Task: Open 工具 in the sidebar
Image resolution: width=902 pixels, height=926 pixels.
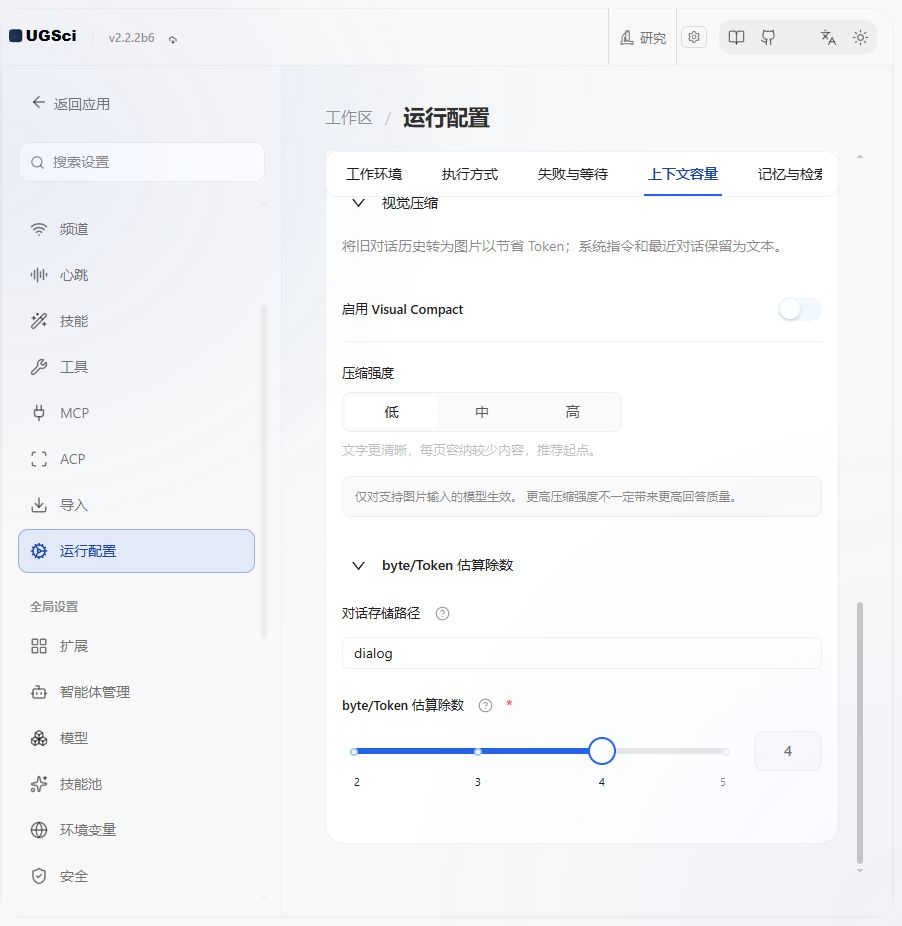Action: pos(136,367)
